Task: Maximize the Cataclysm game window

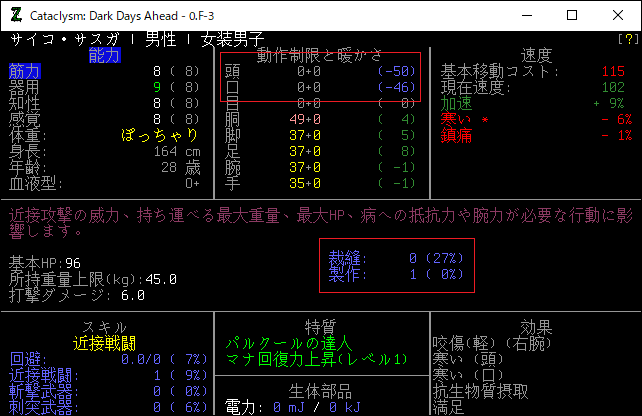Action: pyautogui.click(x=571, y=15)
